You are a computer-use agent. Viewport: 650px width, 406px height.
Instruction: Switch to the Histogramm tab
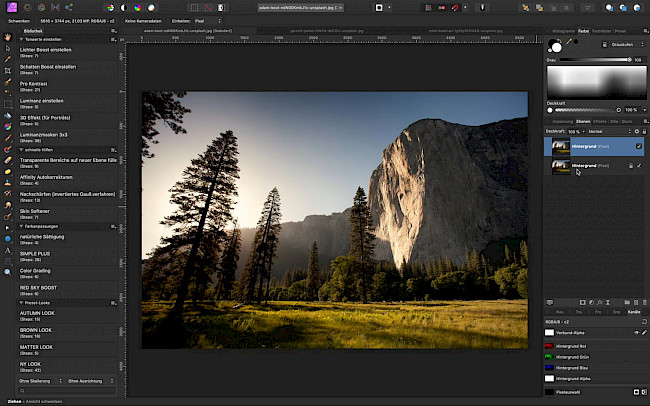[x=562, y=31]
